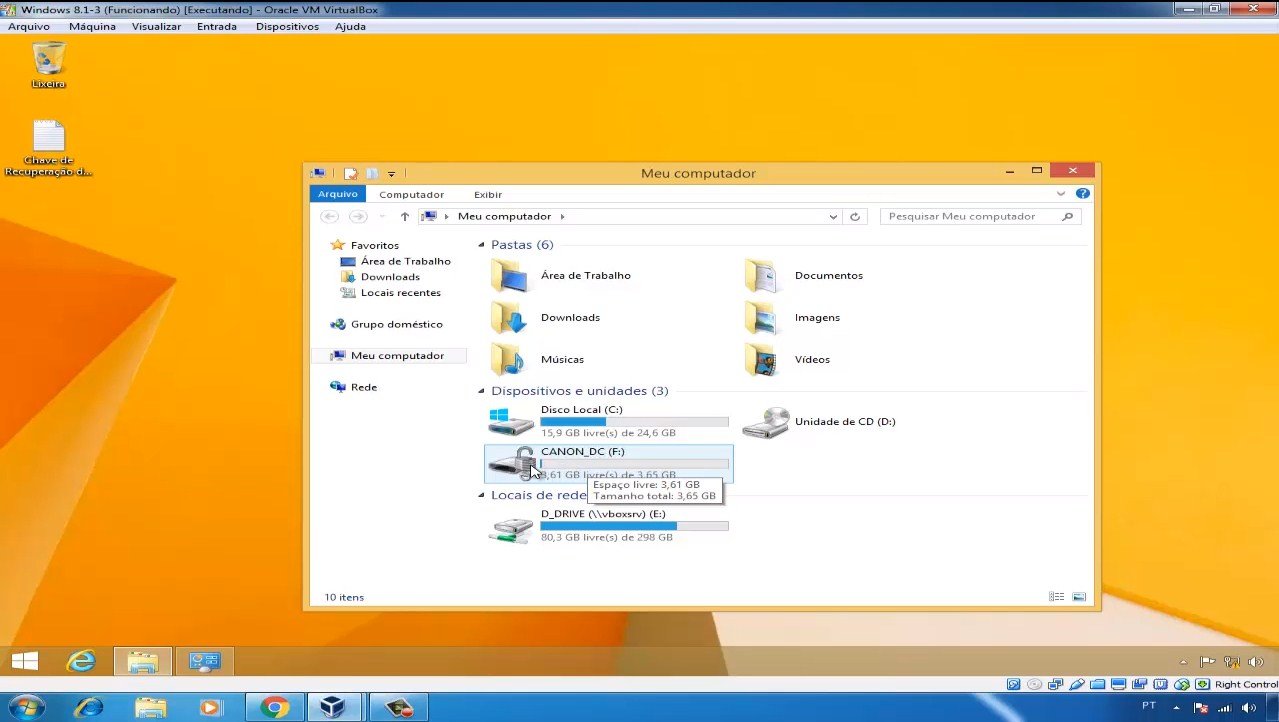Screen dimensions: 1279x722
Task: Click the New folder quick access icon
Action: click(x=371, y=173)
